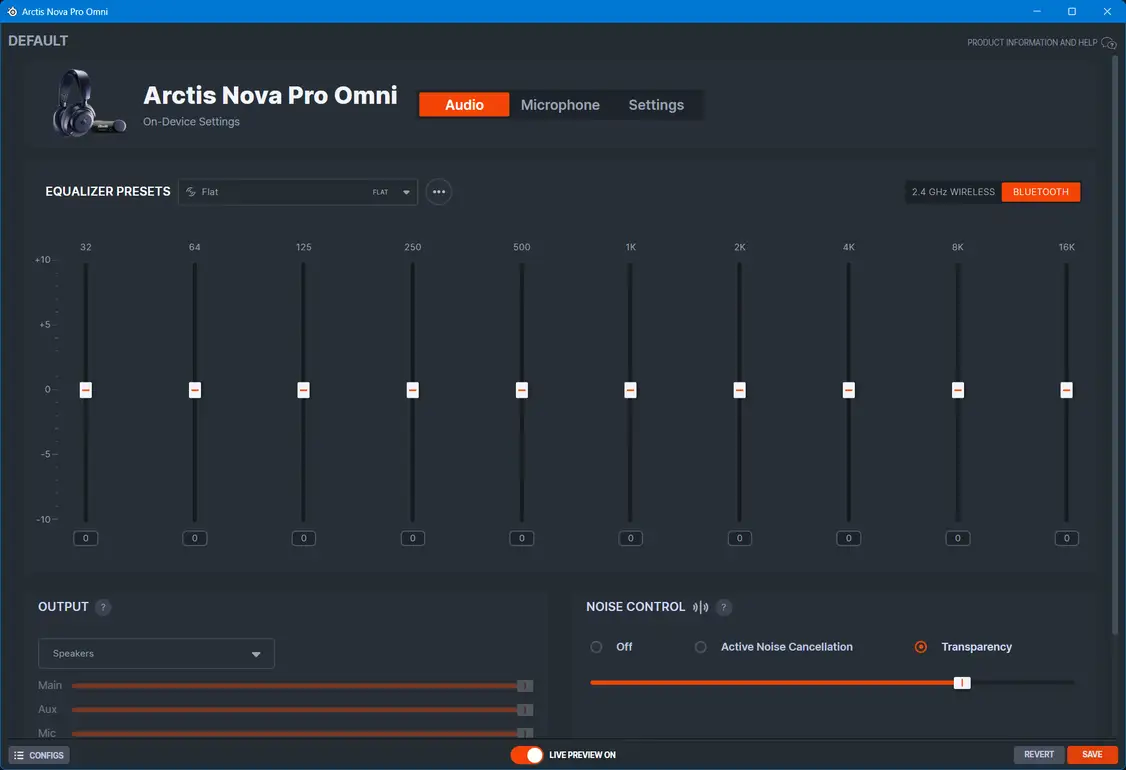
Task: Open the Configs panel button
Action: [39, 755]
